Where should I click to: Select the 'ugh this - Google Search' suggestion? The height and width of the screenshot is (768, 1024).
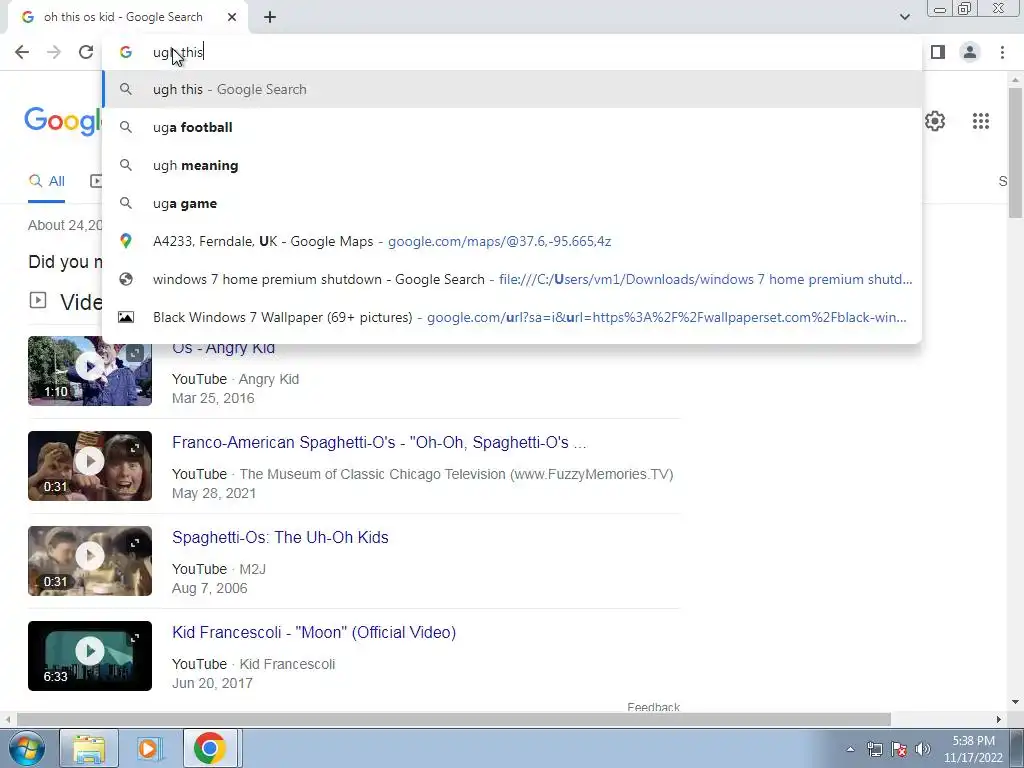click(x=512, y=89)
